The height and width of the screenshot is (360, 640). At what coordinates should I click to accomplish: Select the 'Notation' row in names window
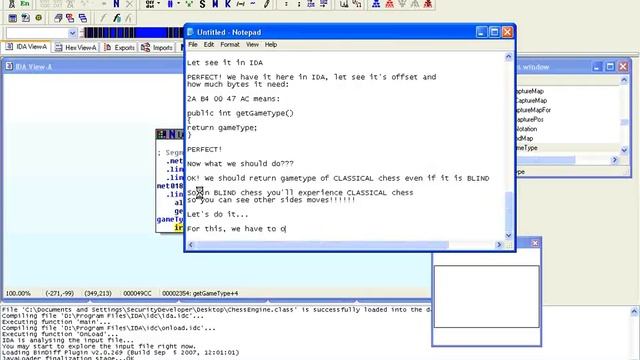[527, 129]
